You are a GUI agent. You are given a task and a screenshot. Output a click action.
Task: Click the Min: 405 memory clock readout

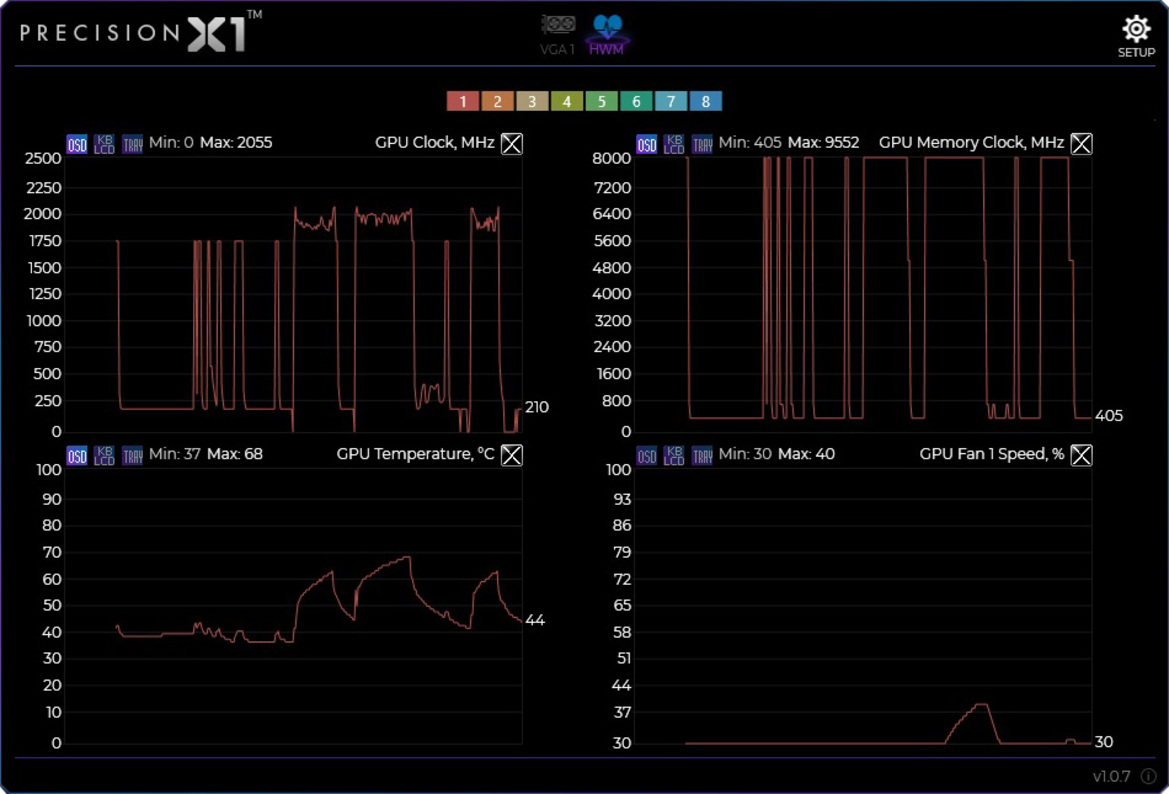[750, 143]
